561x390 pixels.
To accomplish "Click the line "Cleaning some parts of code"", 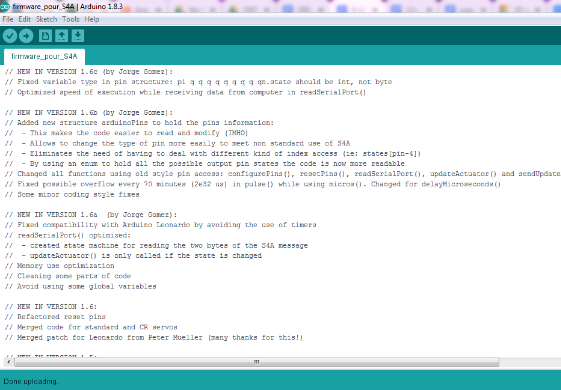I will [x=68, y=276].
